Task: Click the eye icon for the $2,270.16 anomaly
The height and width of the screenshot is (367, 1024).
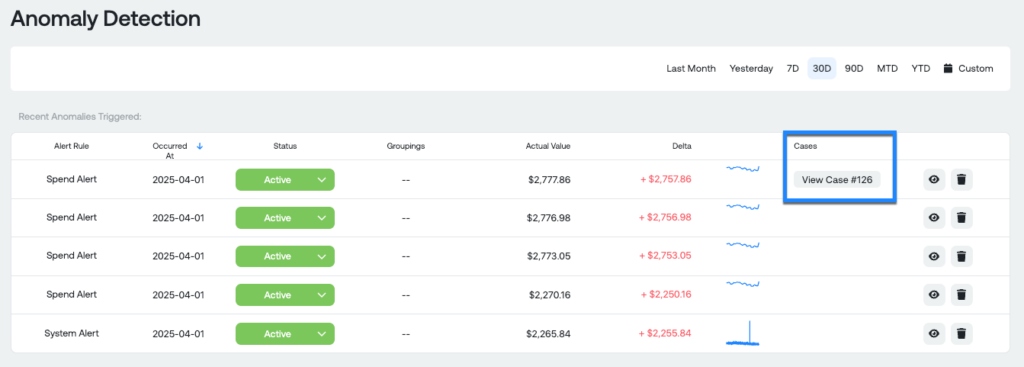Action: click(x=934, y=295)
